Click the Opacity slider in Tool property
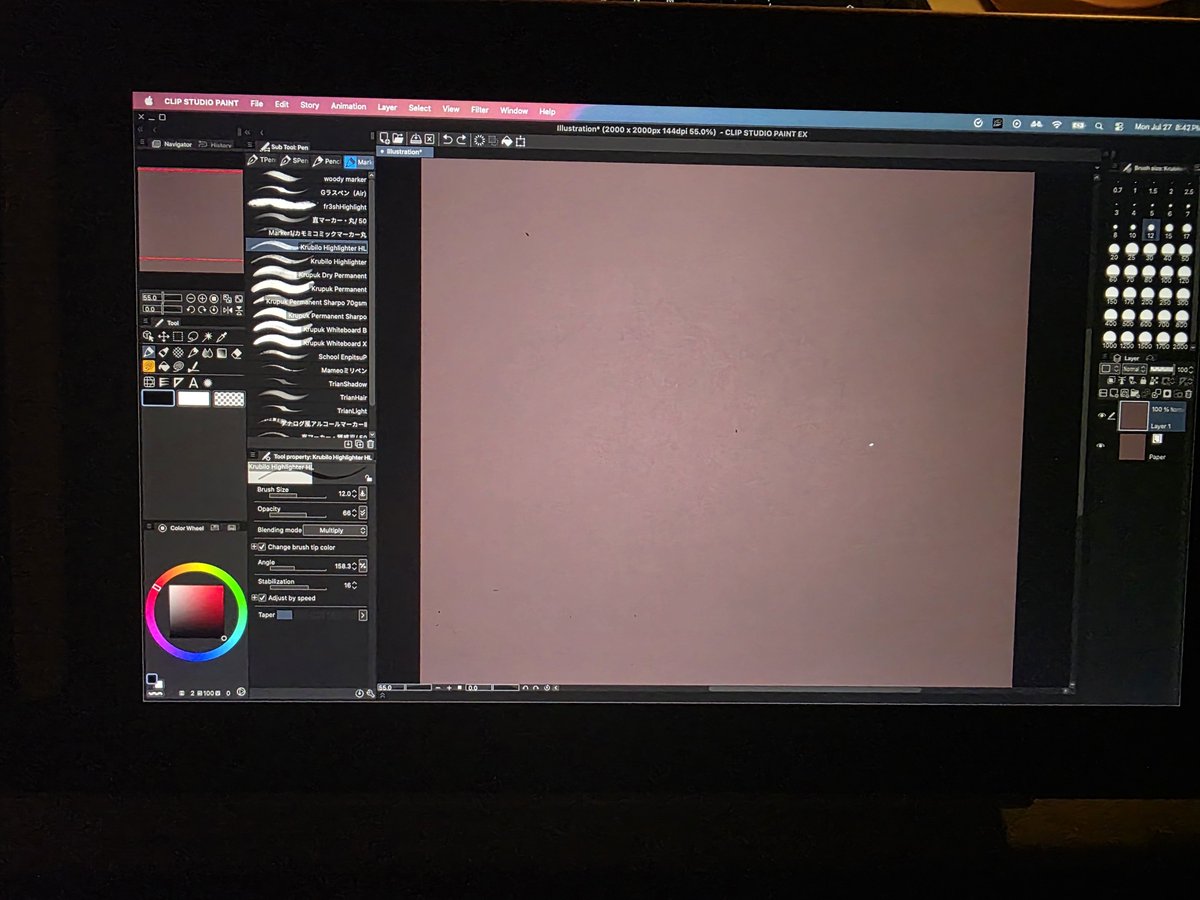Screen dimensions: 1200x900 click(298, 515)
